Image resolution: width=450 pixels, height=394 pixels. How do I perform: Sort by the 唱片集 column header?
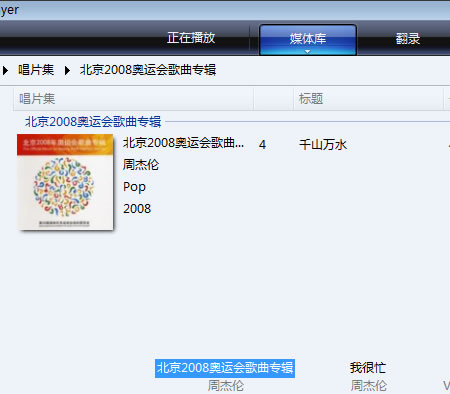133,99
